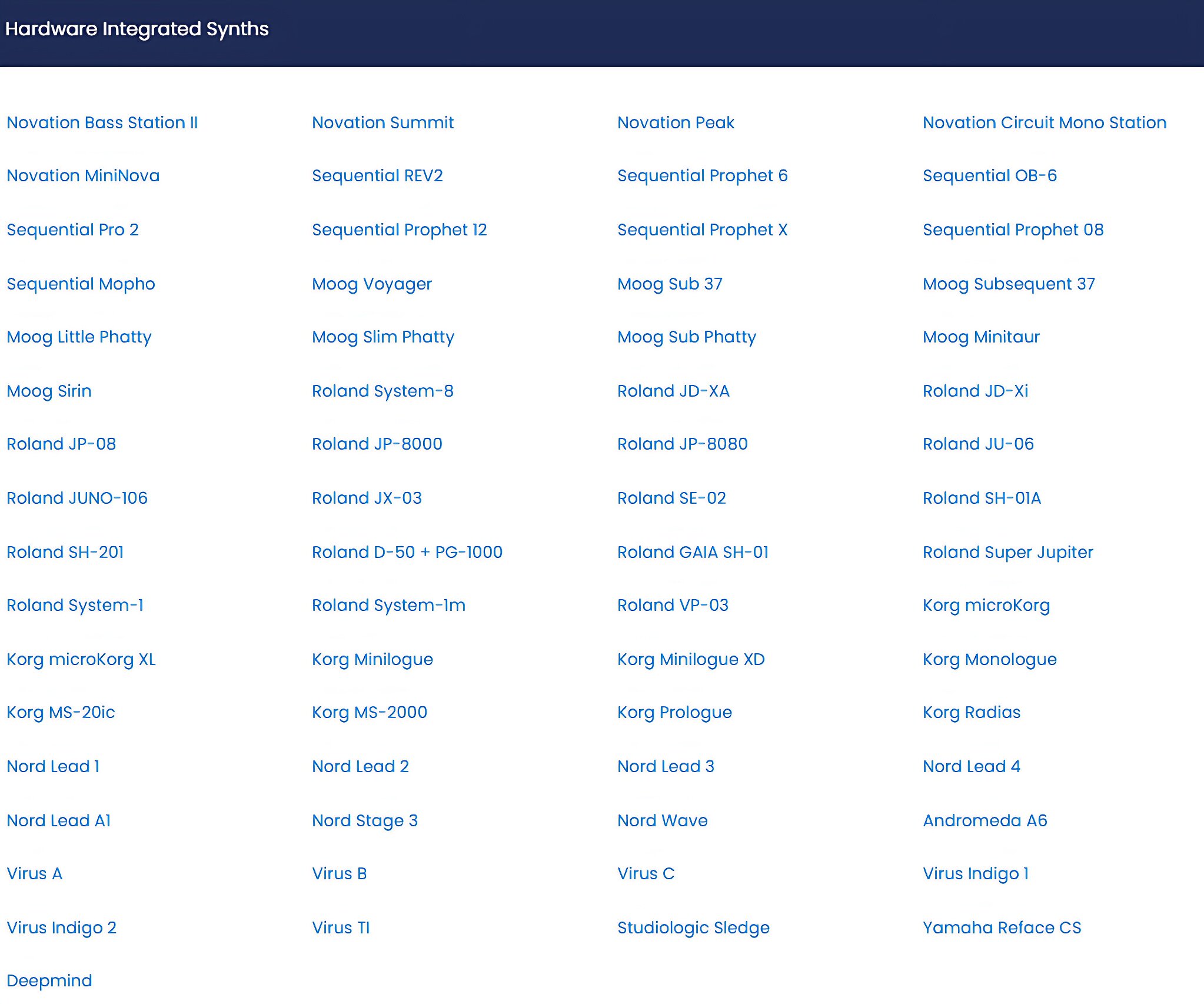Screen dimensions: 1204x1004
Task: Open the Virus TI link
Action: point(341,927)
